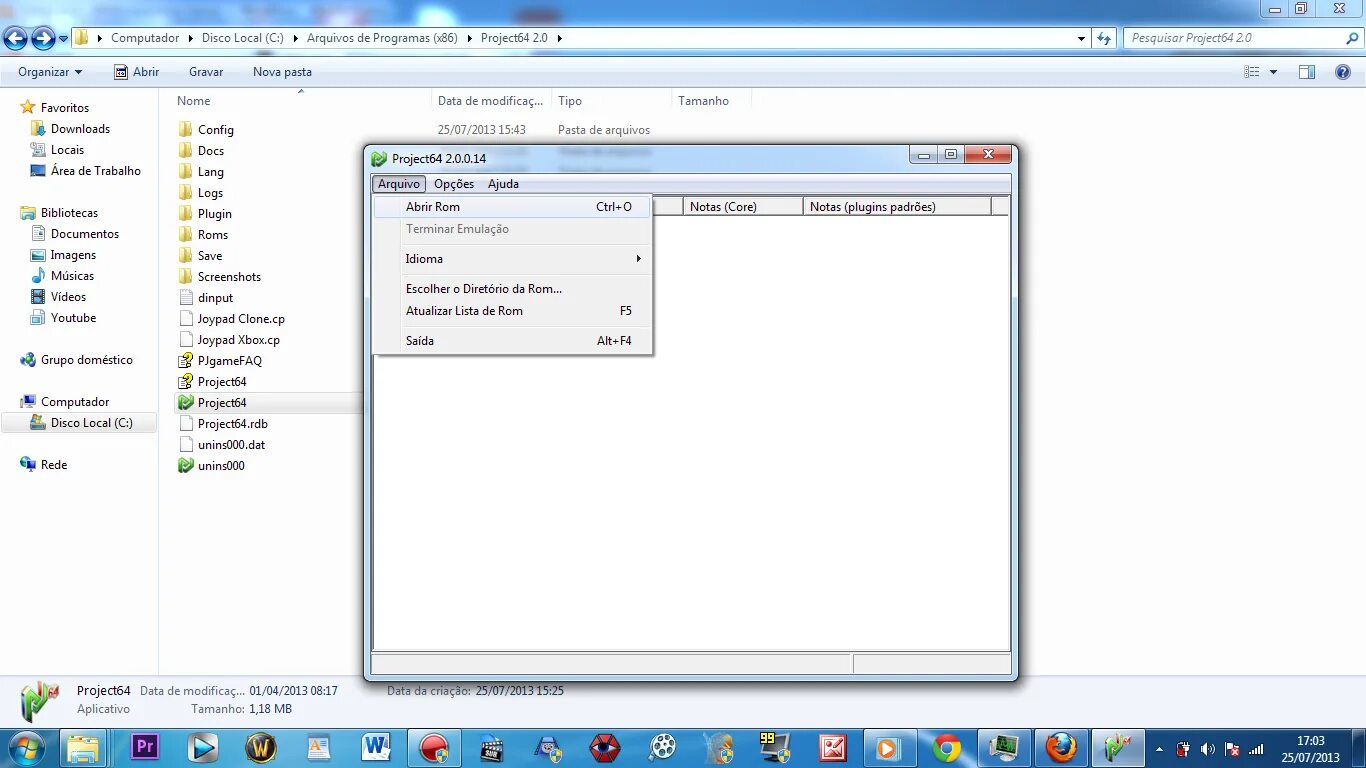The height and width of the screenshot is (768, 1366).
Task: Click the address bar history dropdown
Action: coord(1081,38)
